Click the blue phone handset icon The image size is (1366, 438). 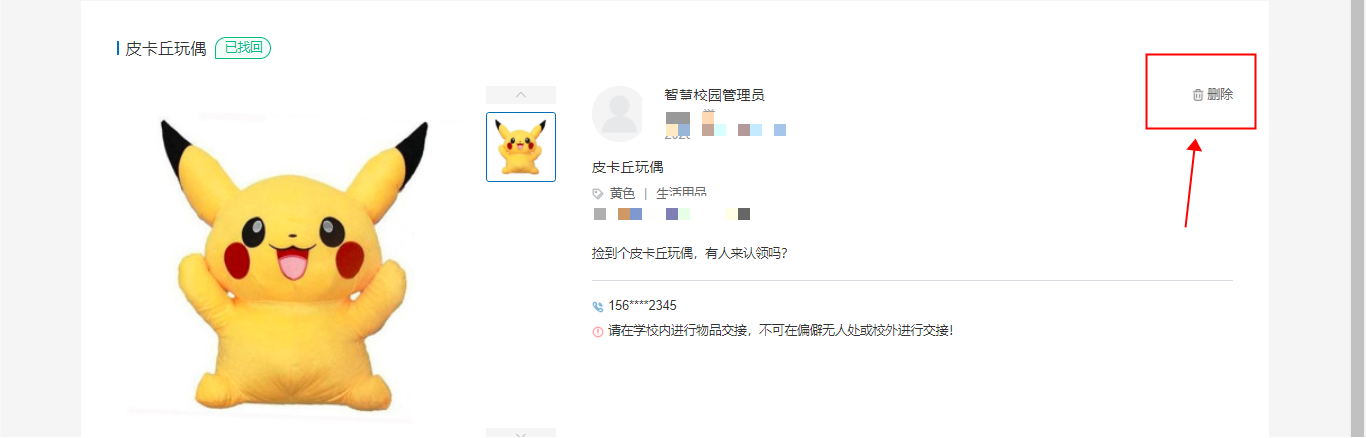(598, 307)
